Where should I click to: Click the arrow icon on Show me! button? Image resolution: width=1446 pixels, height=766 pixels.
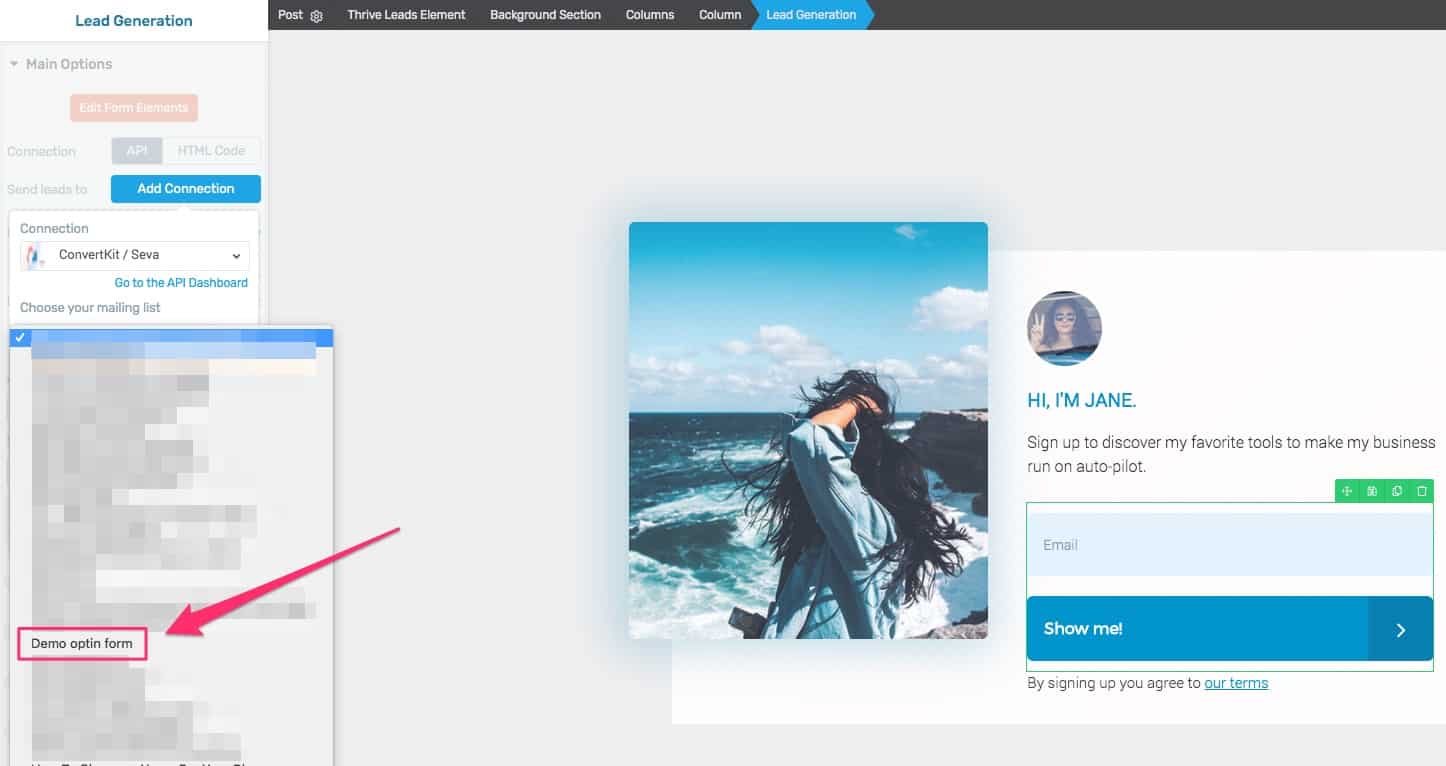tap(1401, 629)
